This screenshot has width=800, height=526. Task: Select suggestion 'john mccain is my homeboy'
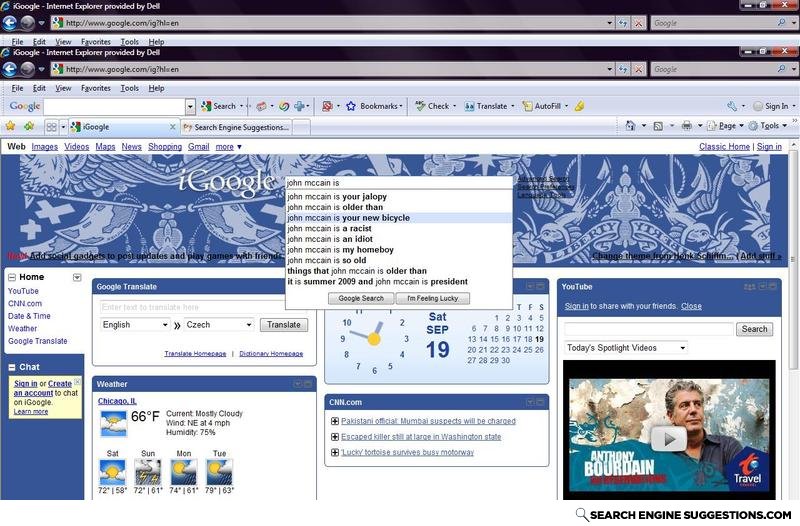[398, 250]
